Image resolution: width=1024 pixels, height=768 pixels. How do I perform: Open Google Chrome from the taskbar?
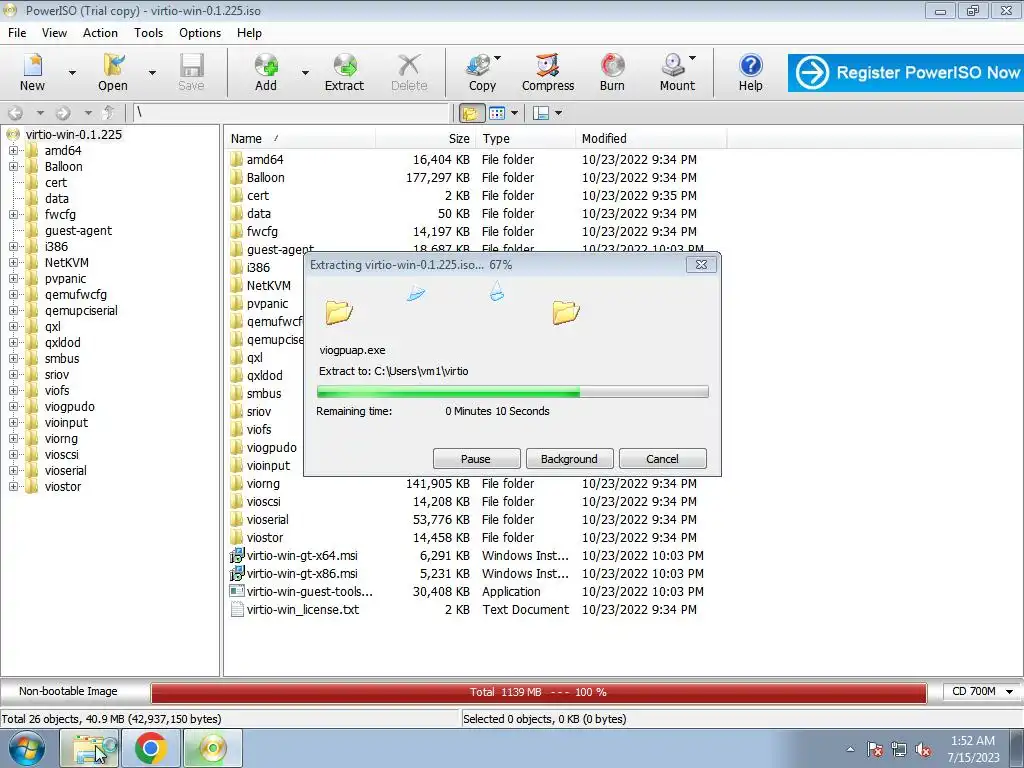pyautogui.click(x=151, y=748)
